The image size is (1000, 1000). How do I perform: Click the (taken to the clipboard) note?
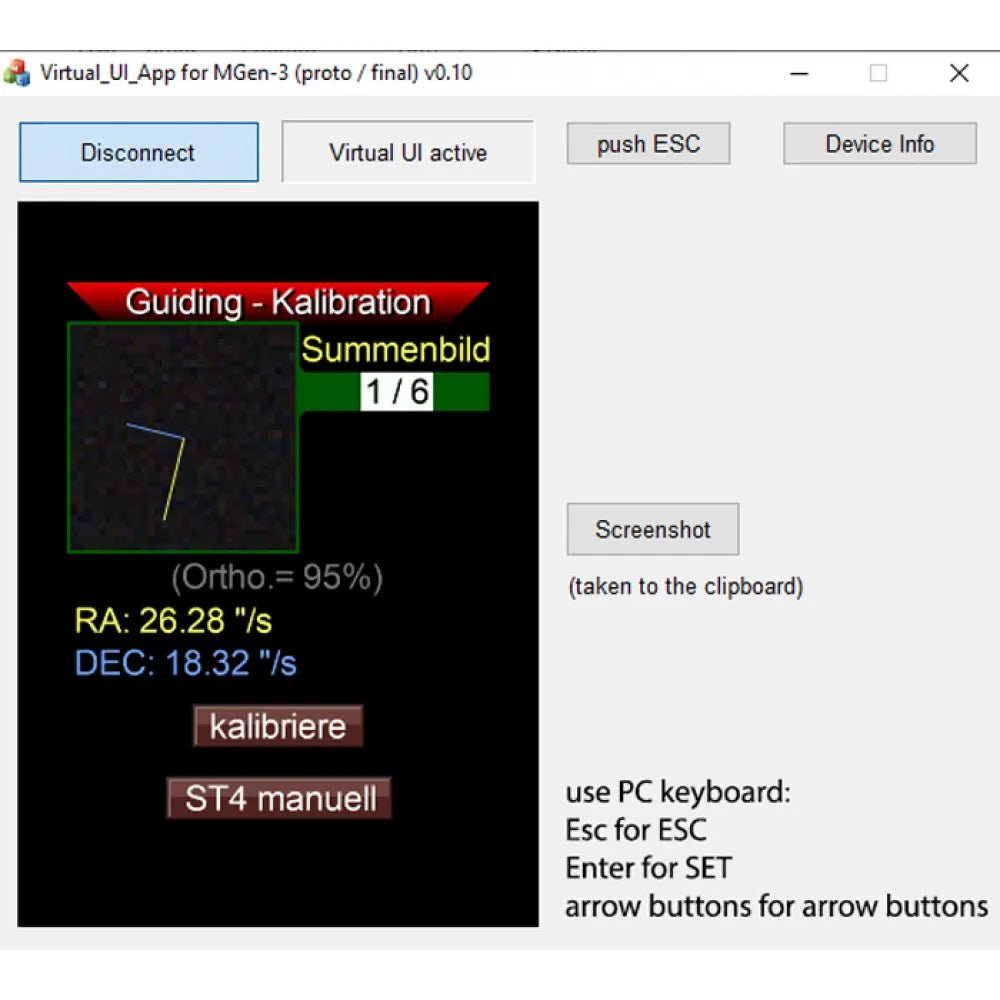click(x=684, y=587)
